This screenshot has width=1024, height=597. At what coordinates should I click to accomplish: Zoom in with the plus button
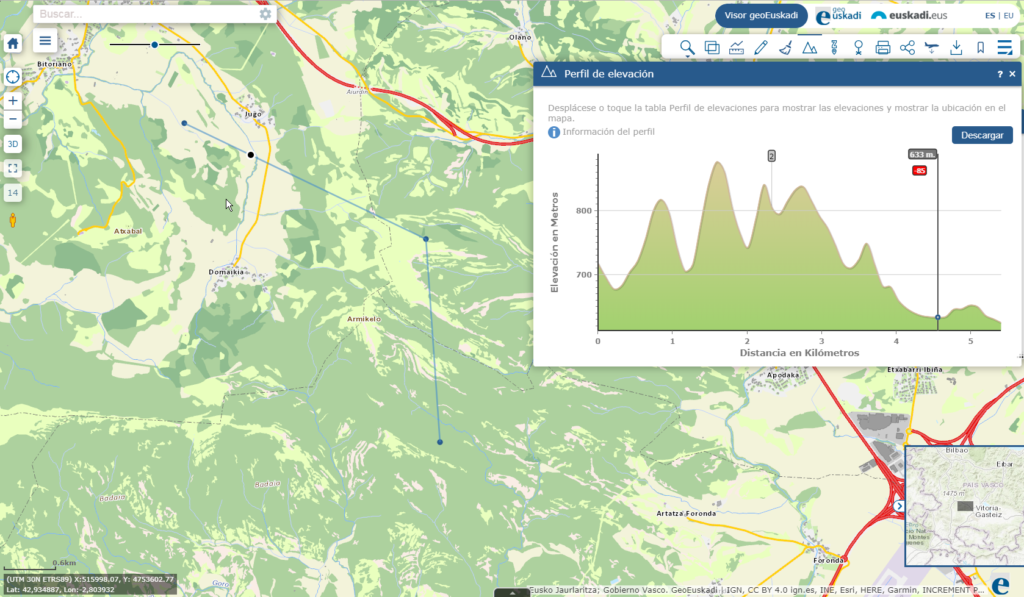pyautogui.click(x=12, y=101)
